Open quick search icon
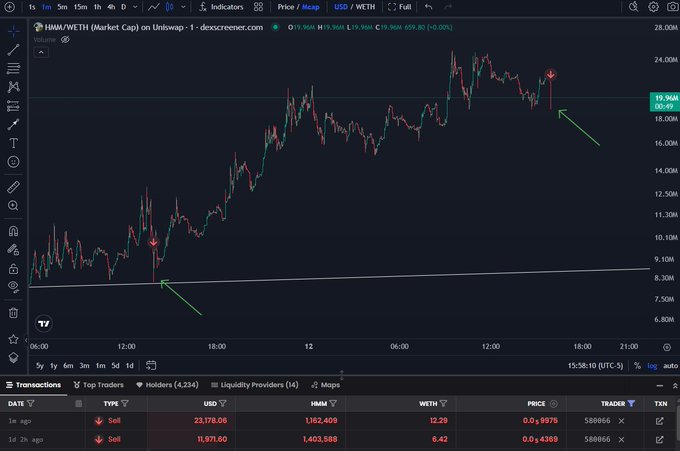The height and width of the screenshot is (451, 680). 634,7
